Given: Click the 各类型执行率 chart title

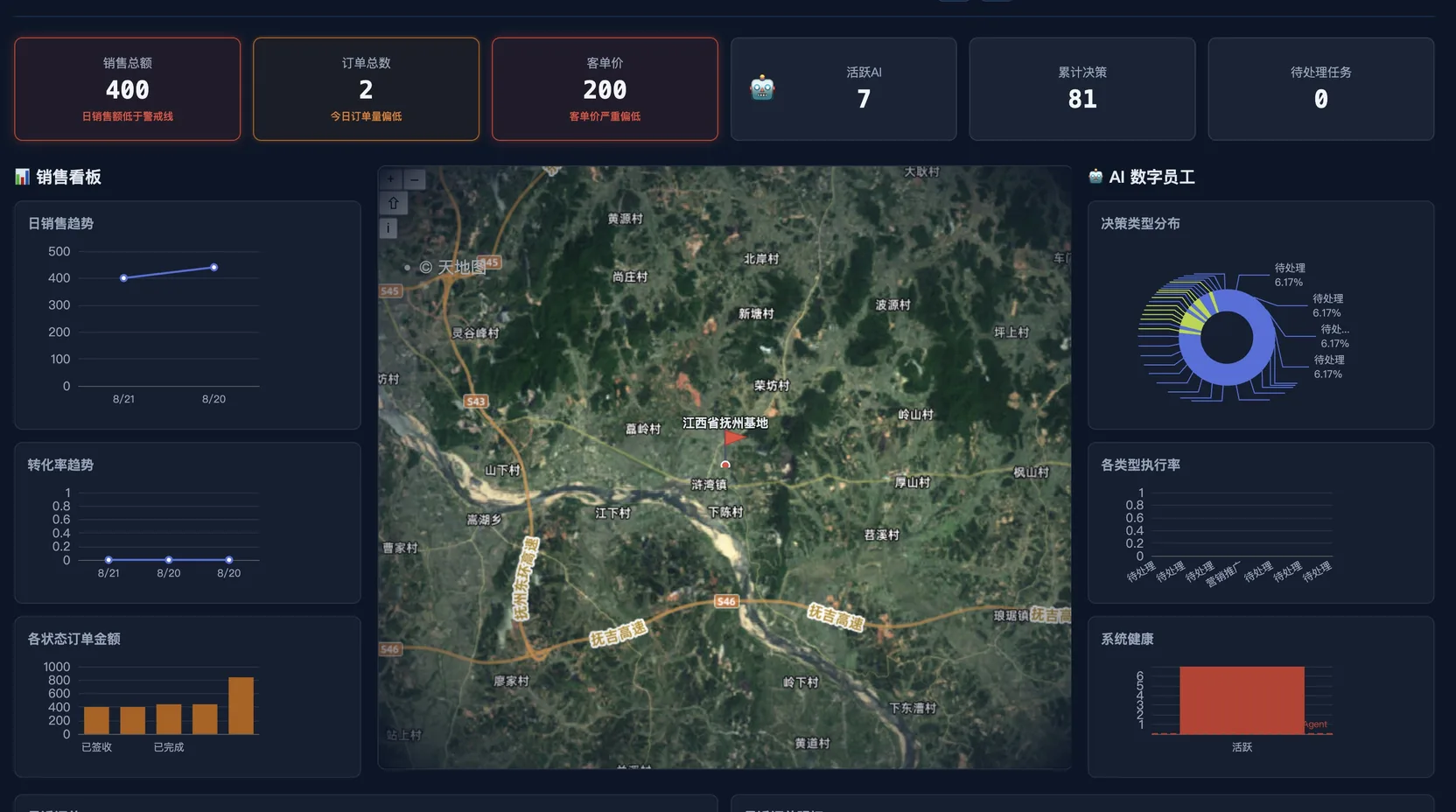Looking at the screenshot, I should [x=1140, y=465].
